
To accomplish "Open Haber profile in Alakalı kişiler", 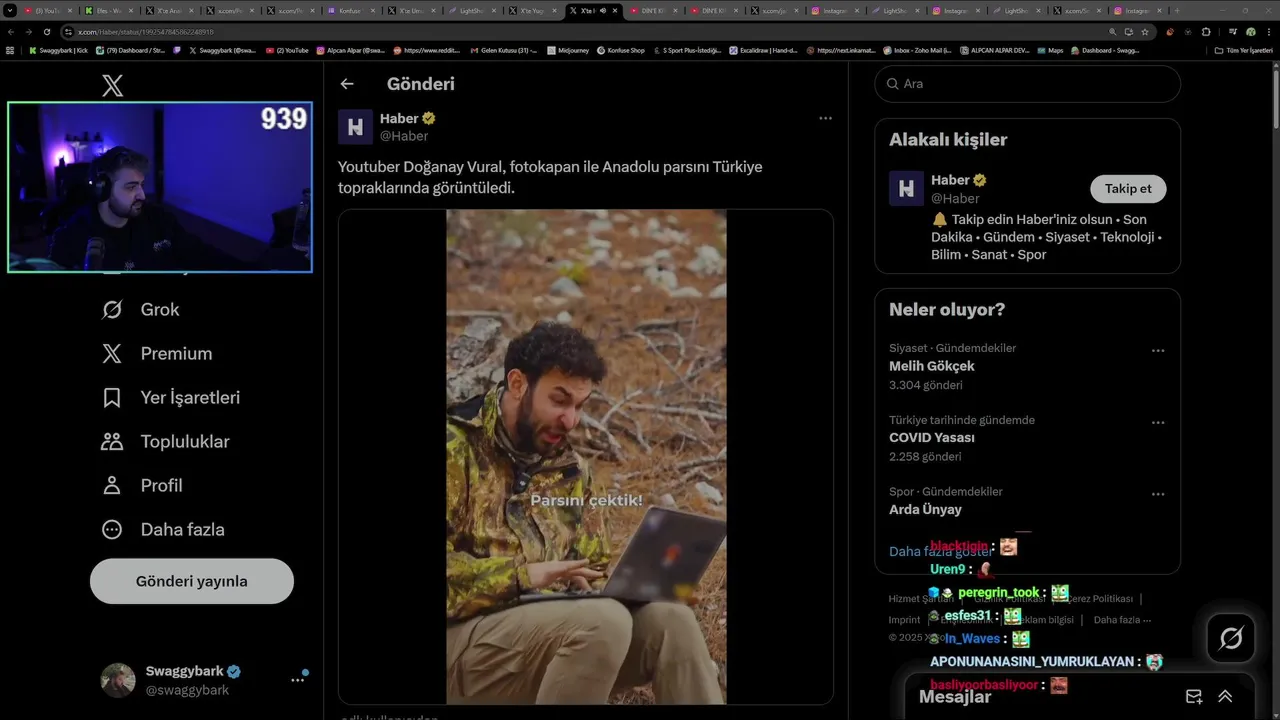I will click(x=951, y=180).
